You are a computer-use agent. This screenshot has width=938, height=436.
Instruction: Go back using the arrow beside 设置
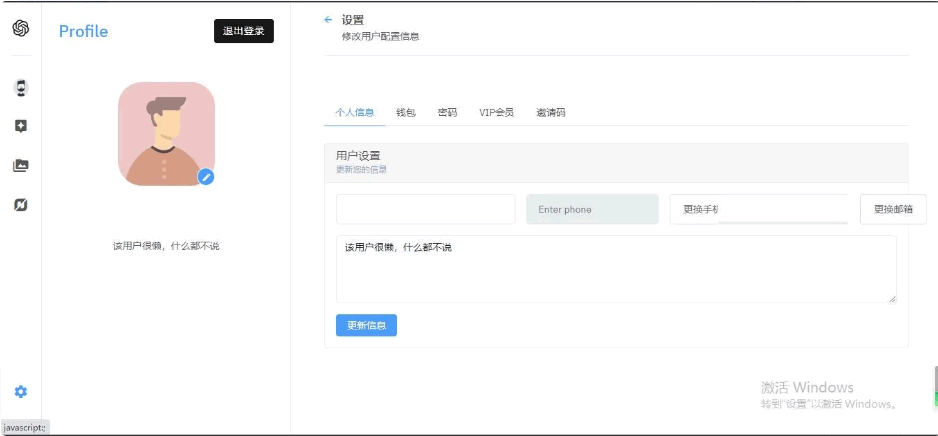(328, 19)
